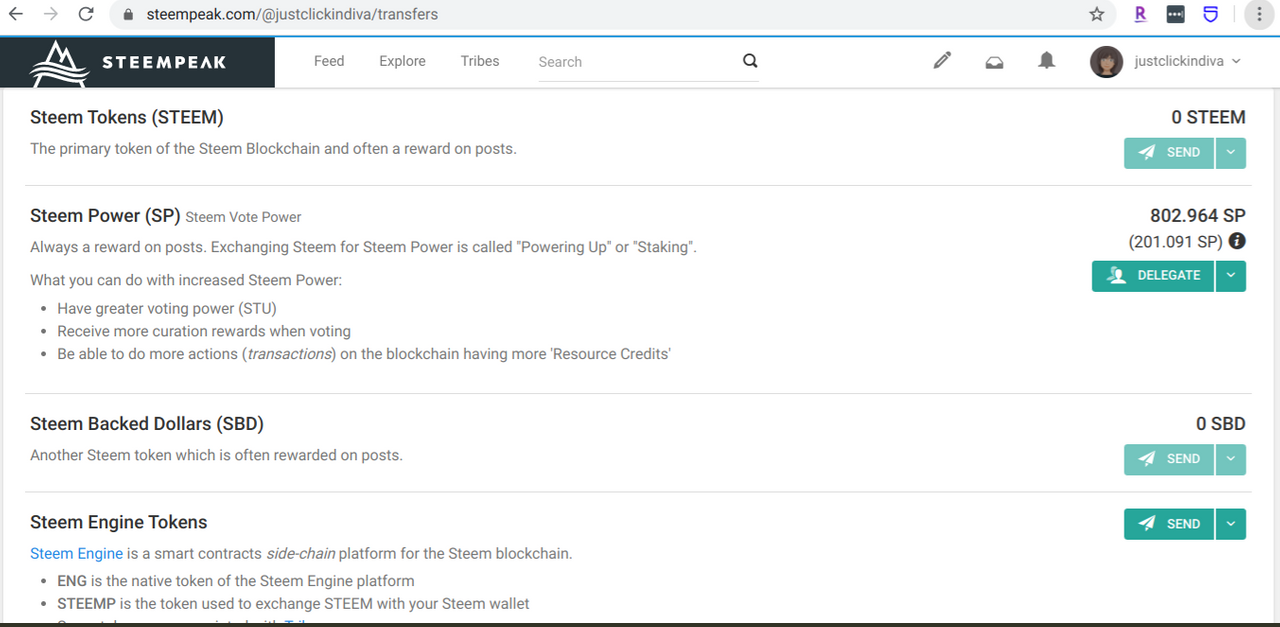Click the info icon beside 201.091 SP
The image size is (1280, 627).
pos(1237,241)
